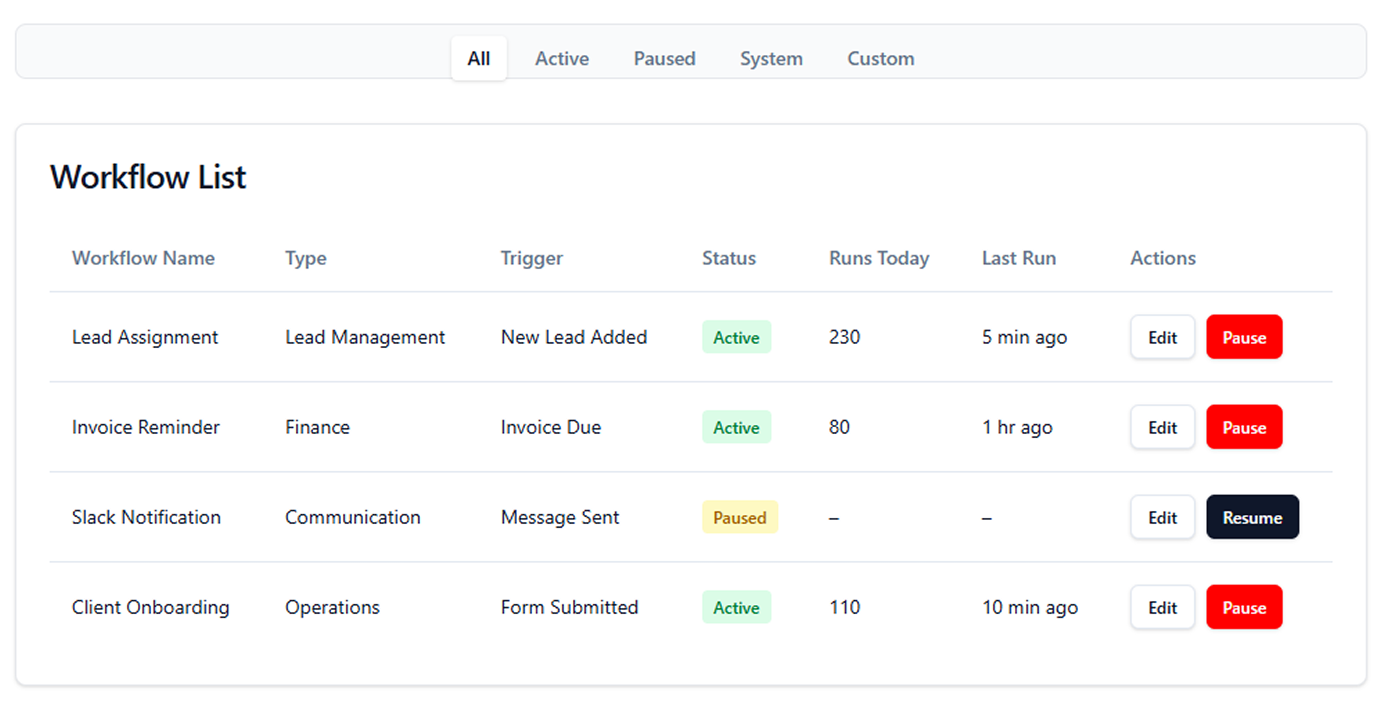Viewport: 1385px width, 708px height.
Task: Pause the Client Onboarding workflow
Action: pyautogui.click(x=1244, y=608)
